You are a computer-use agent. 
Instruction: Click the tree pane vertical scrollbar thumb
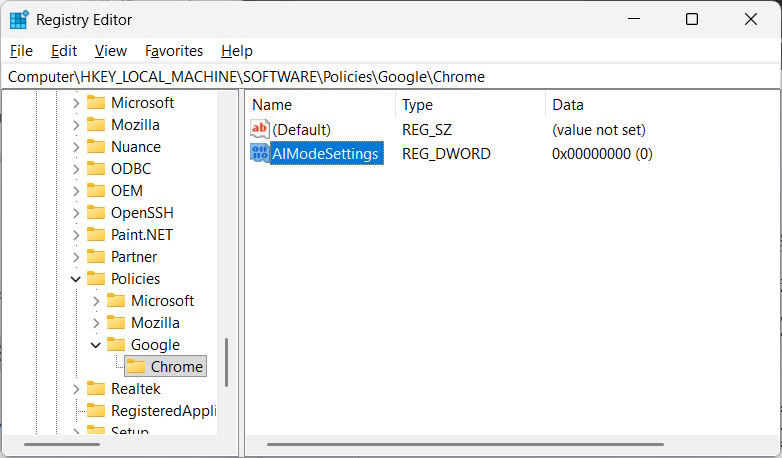[x=226, y=362]
